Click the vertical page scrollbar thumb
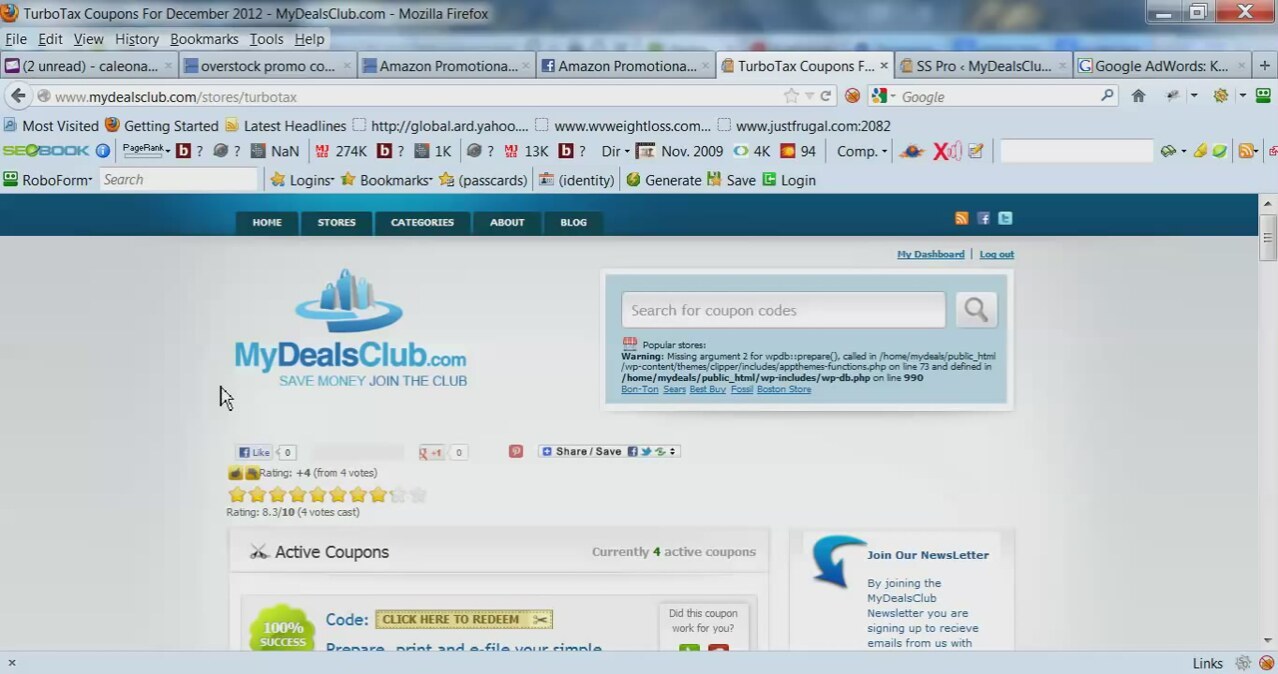Screen dimensions: 1278x674 tap(1268, 238)
